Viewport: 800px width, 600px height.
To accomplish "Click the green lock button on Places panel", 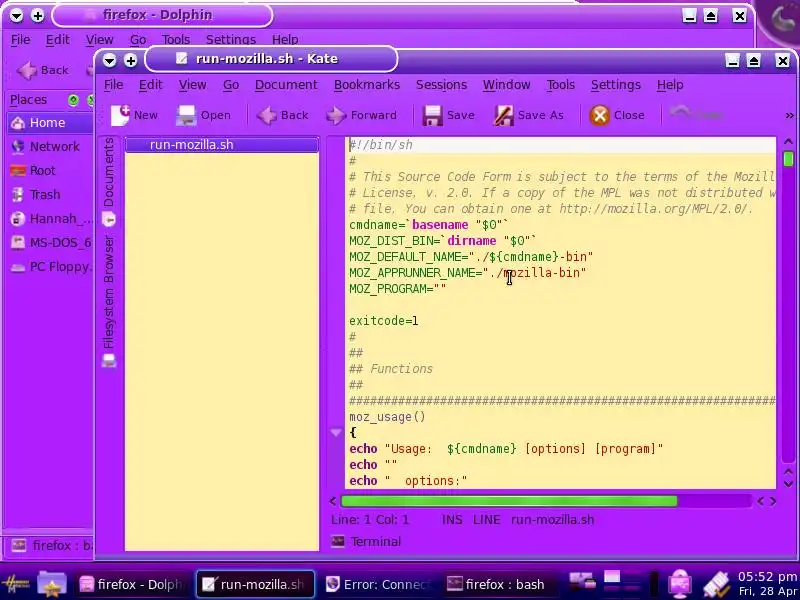I will coord(73,100).
